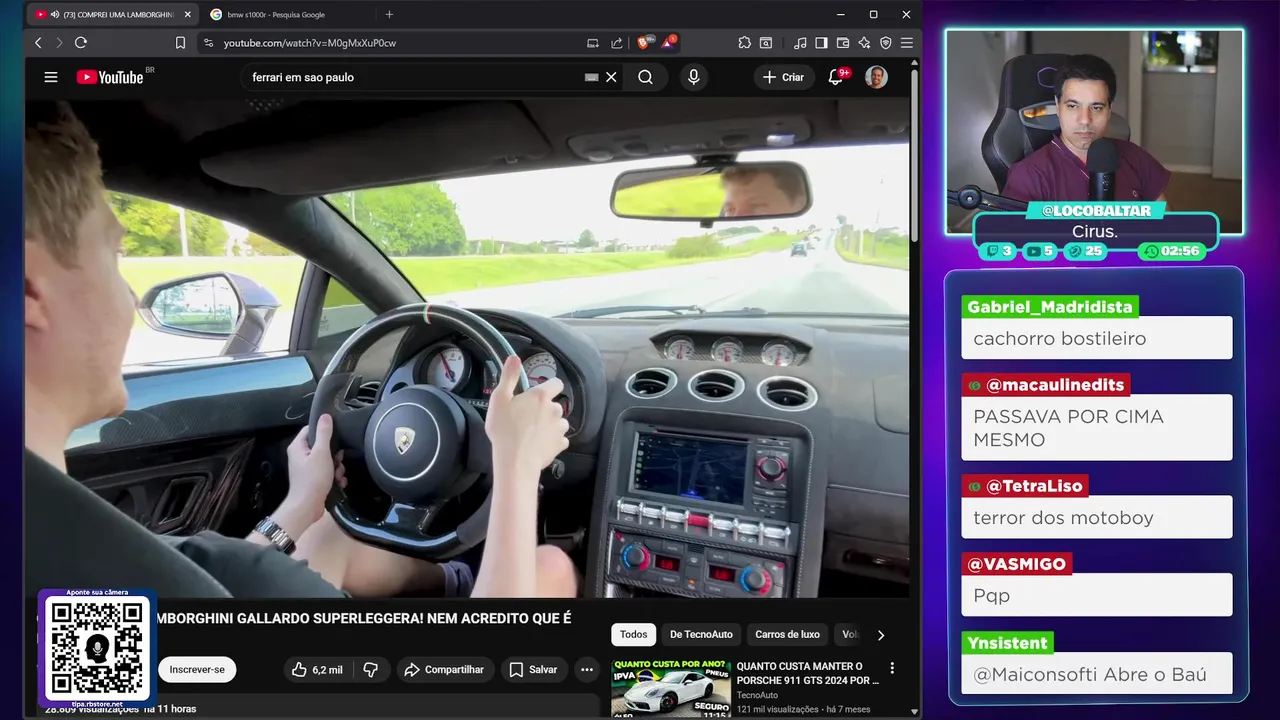Open a new browser tab

[x=389, y=15]
